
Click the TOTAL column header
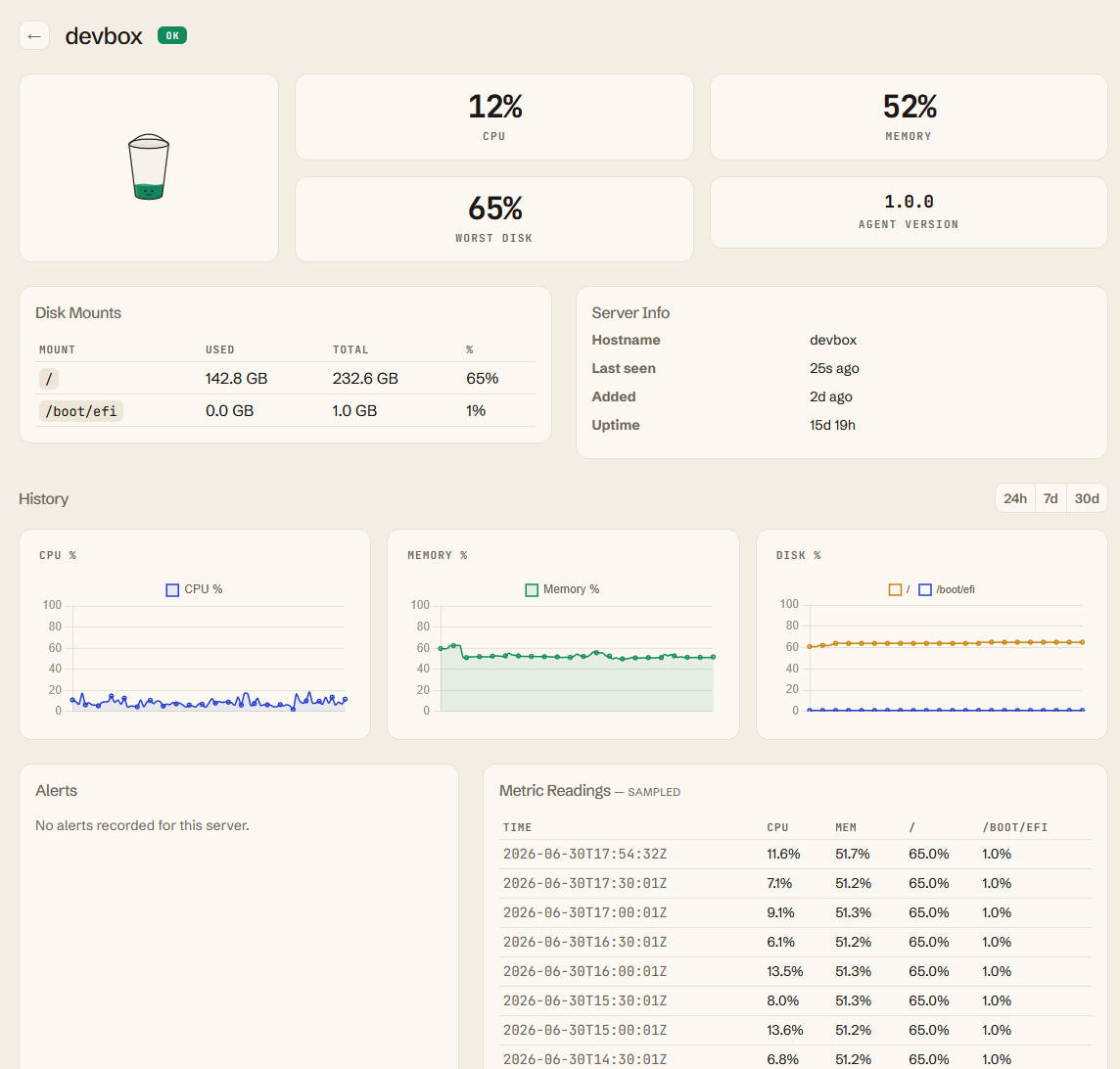tap(350, 349)
